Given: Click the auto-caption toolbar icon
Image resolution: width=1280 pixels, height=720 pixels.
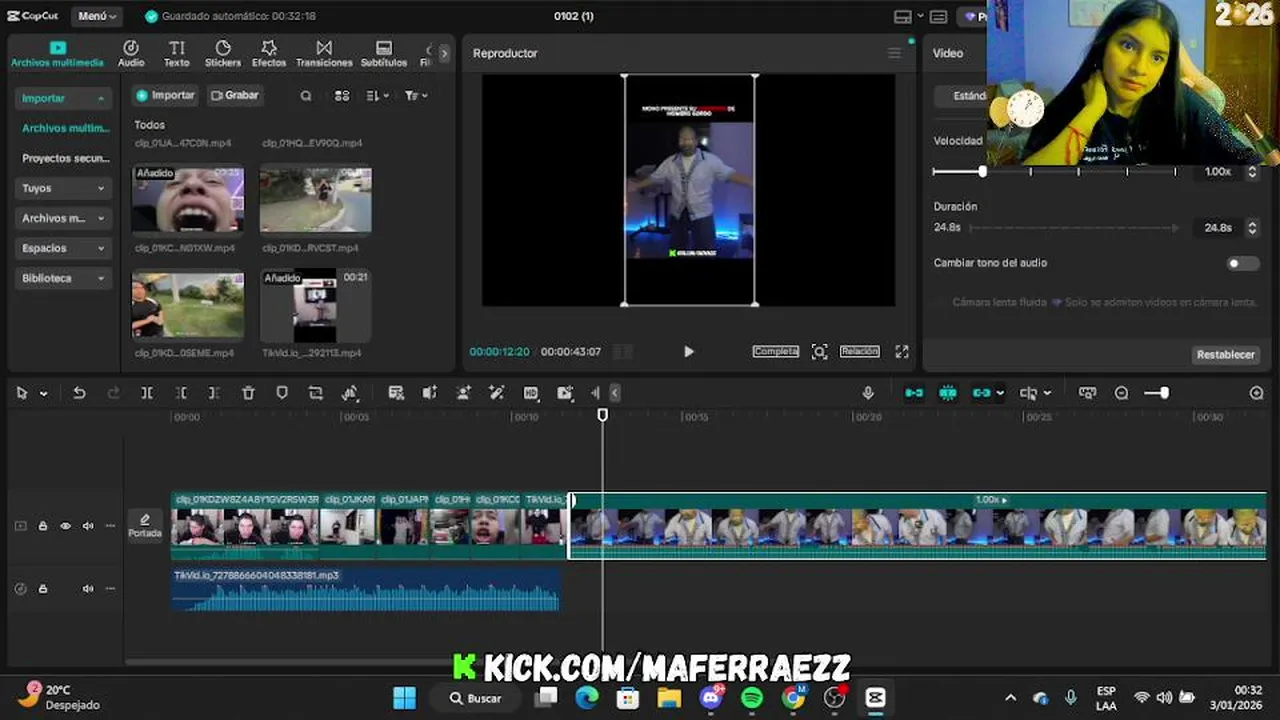Looking at the screenshot, I should [396, 393].
